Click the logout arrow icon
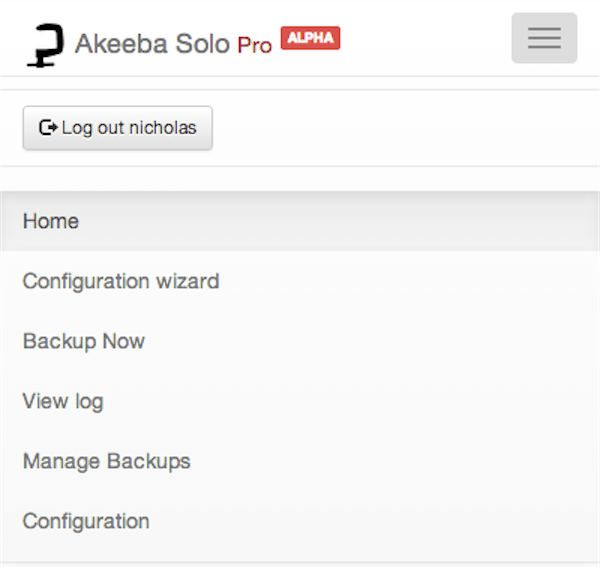This screenshot has width=600, height=569. click(x=48, y=127)
